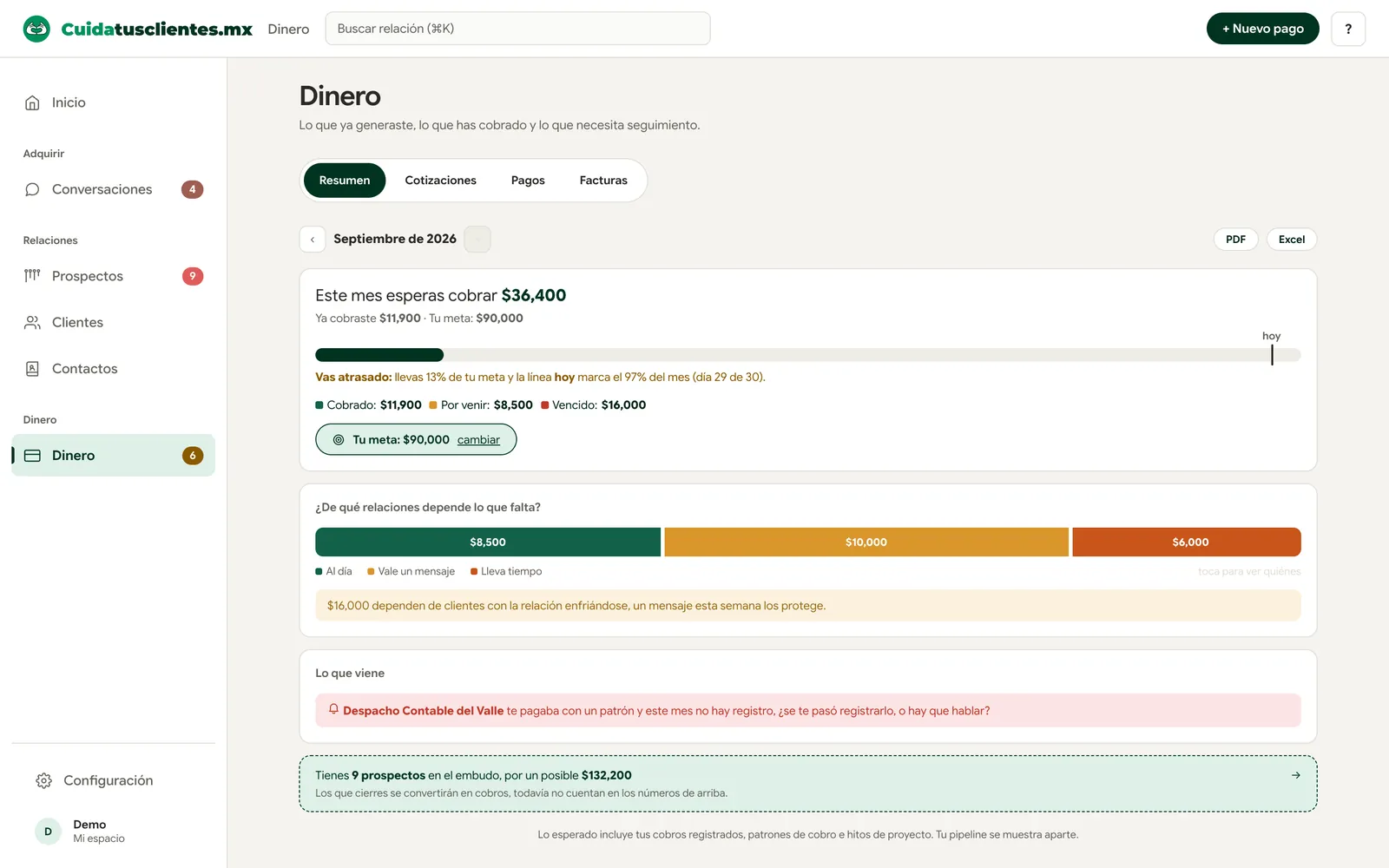Image resolution: width=1389 pixels, height=868 pixels.
Task: Click the Cuidatusclientes.mx logo icon
Action: 36,29
